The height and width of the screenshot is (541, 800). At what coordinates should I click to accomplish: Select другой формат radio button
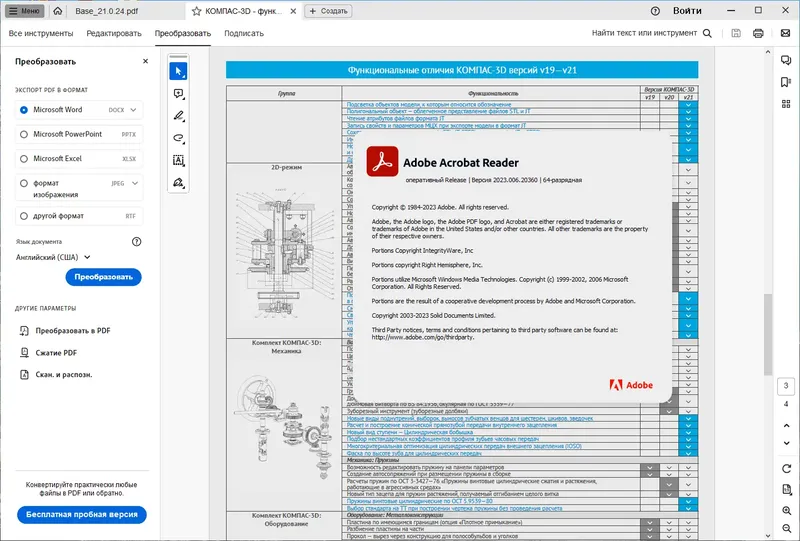[x=24, y=216]
